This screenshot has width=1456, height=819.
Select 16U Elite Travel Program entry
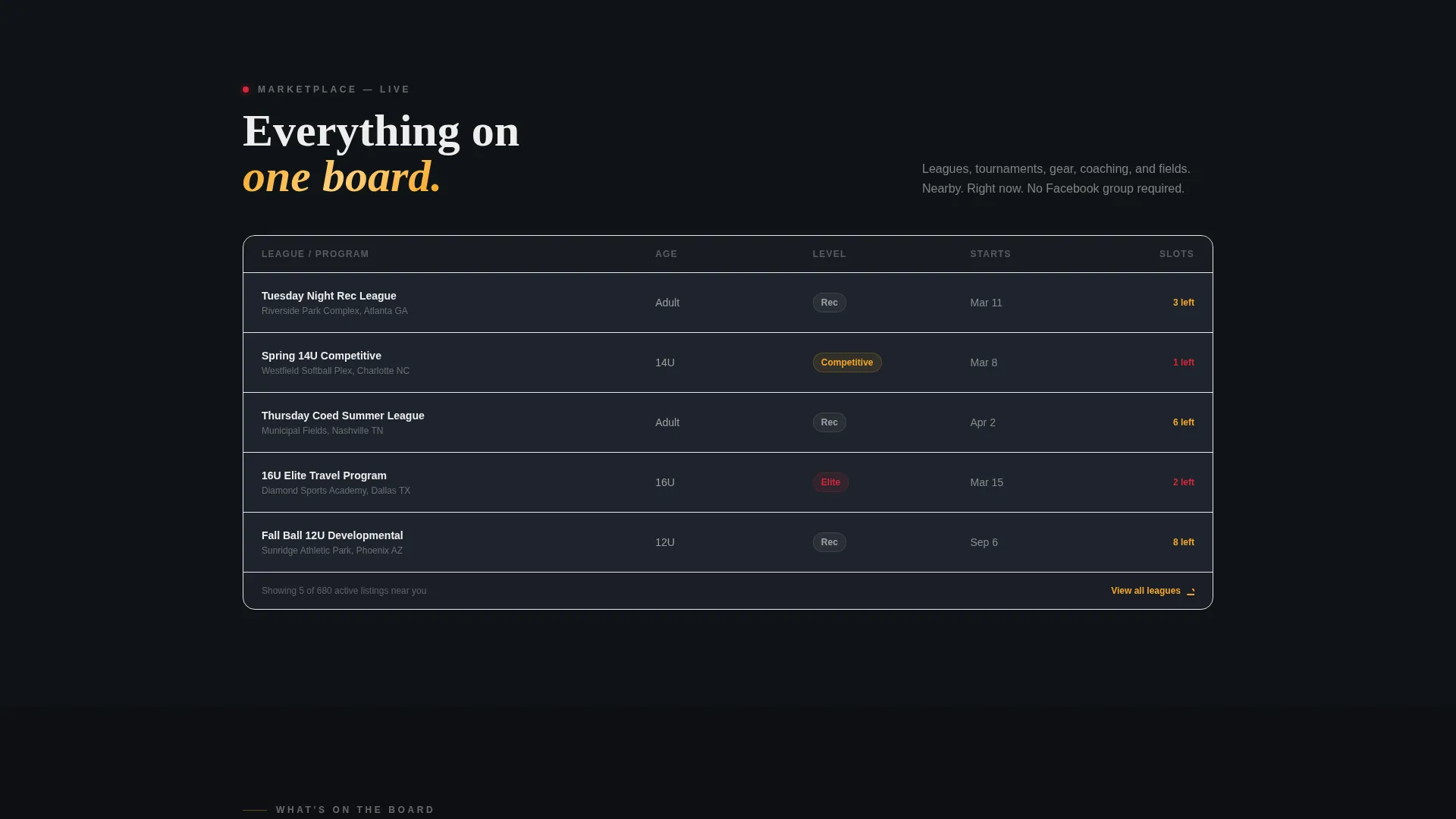click(728, 482)
